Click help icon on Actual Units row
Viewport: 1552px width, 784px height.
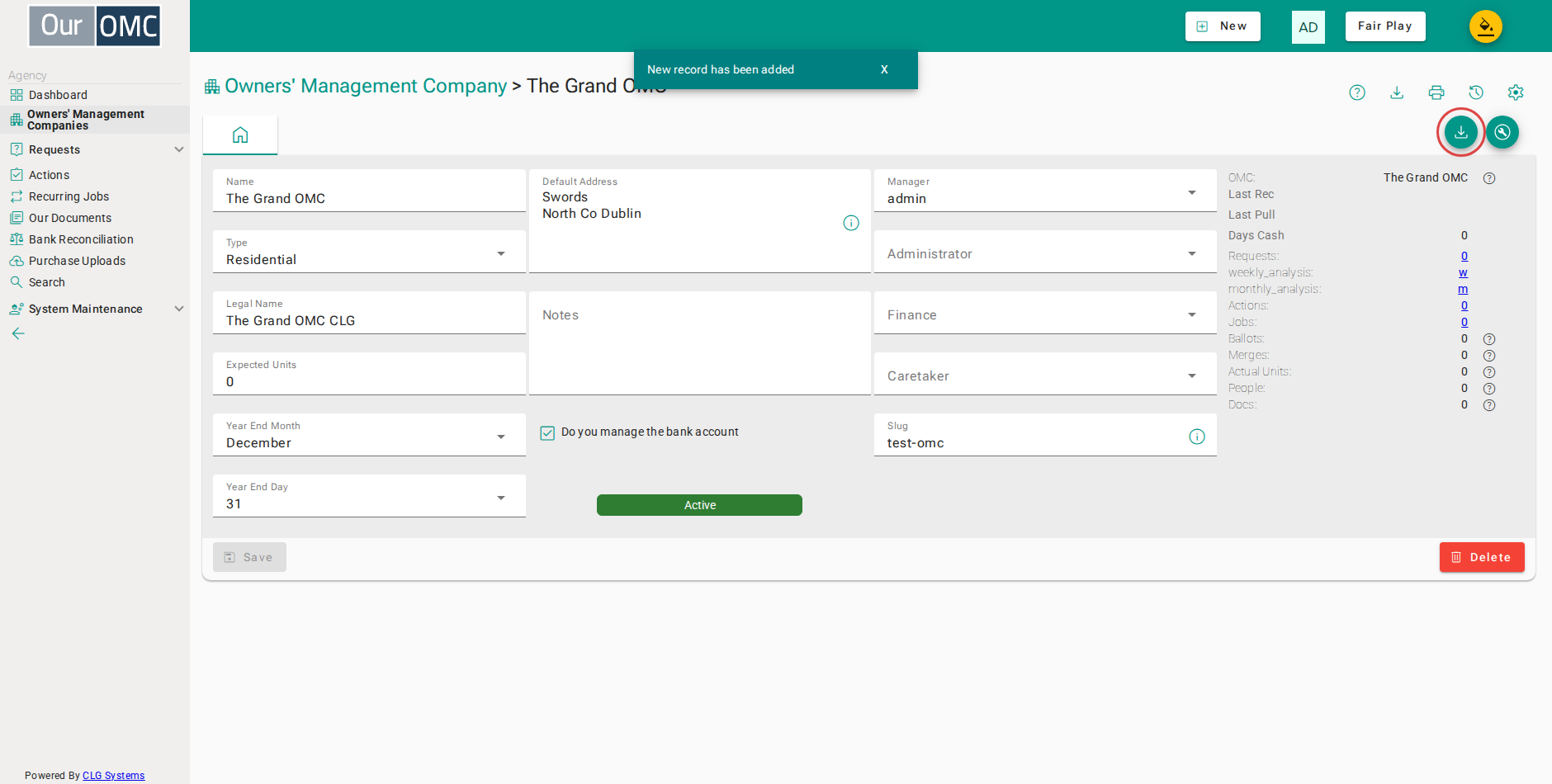pyautogui.click(x=1489, y=372)
